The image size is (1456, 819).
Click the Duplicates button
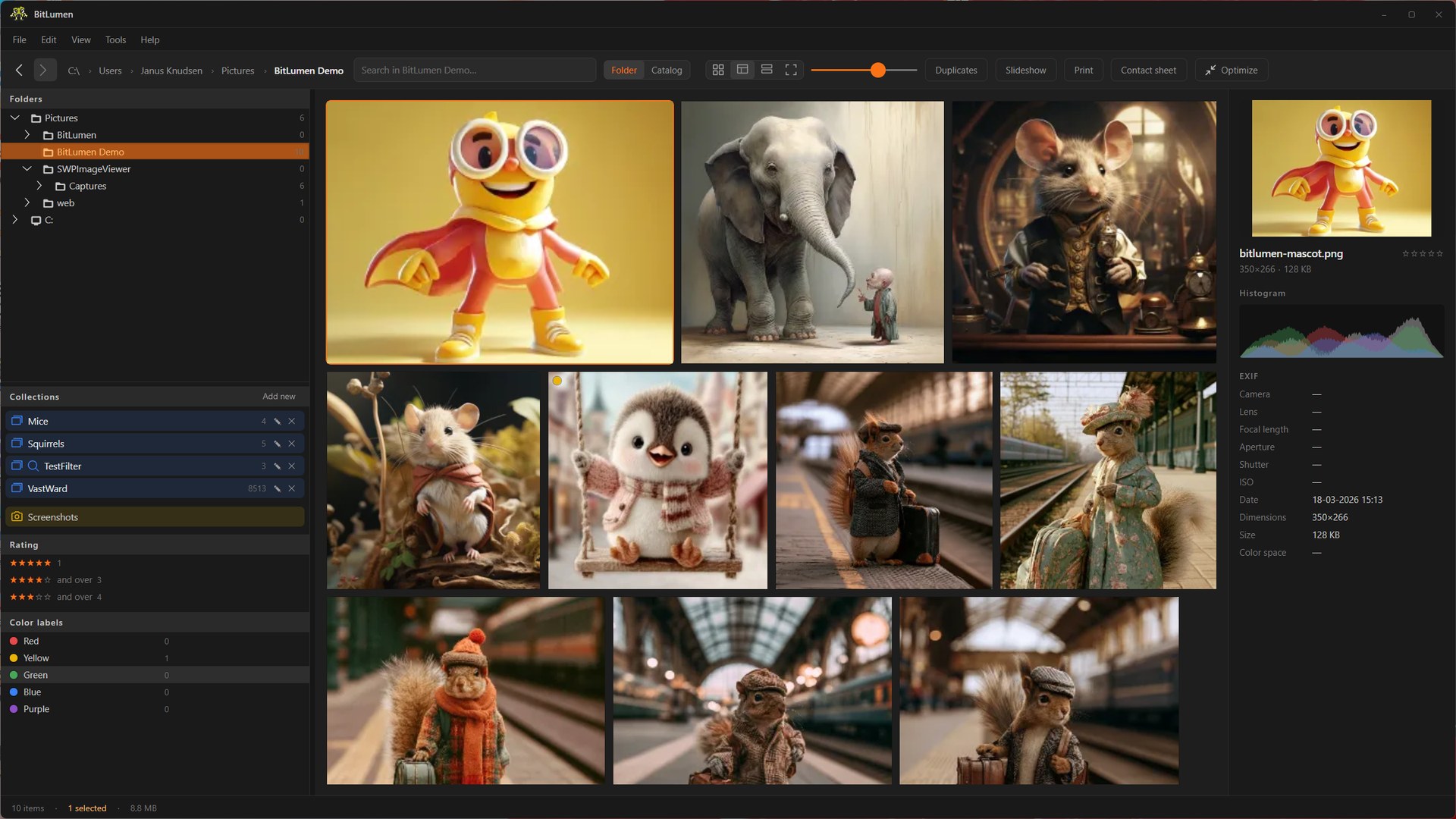(956, 70)
